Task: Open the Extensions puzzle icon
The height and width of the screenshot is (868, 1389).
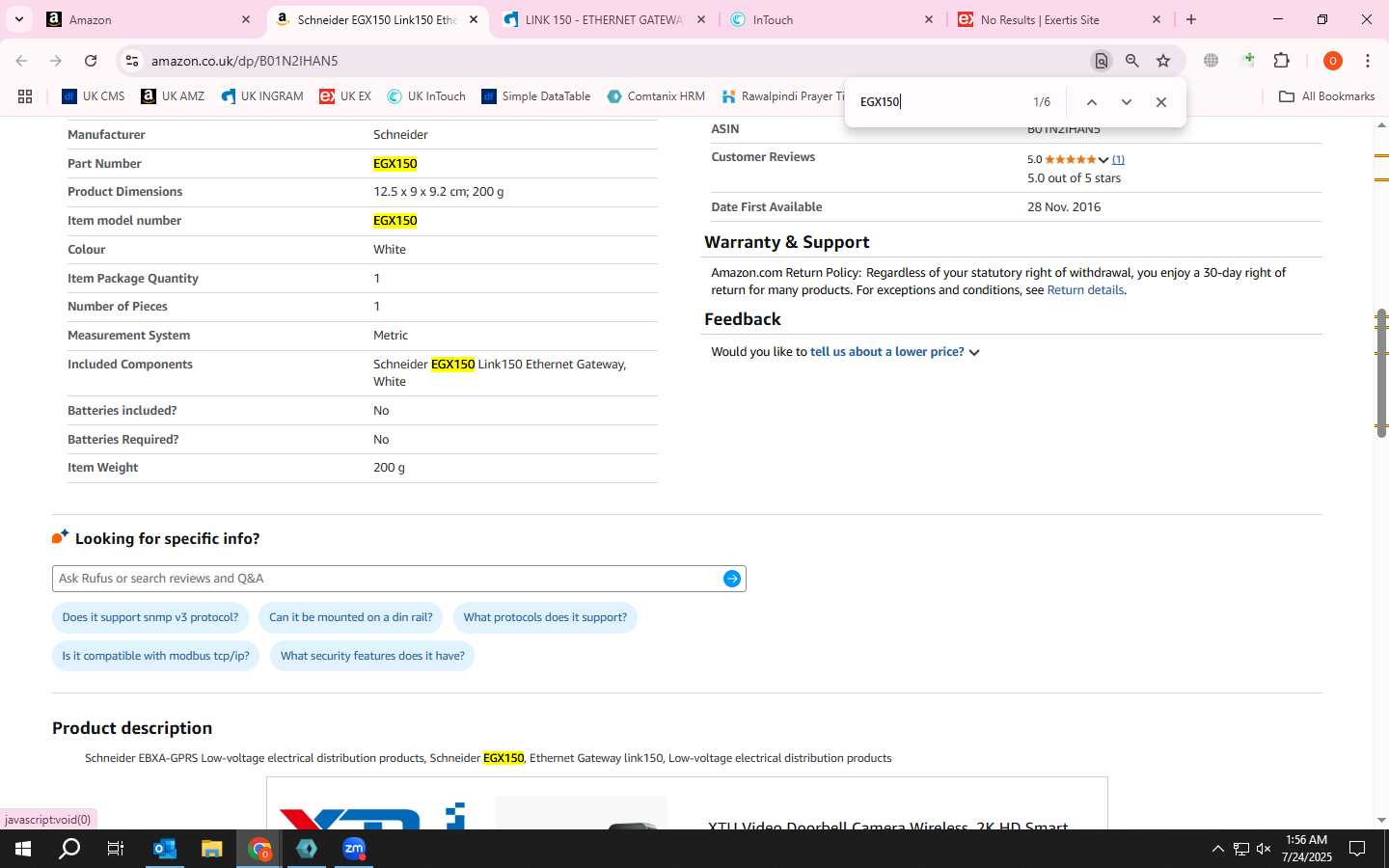Action: click(x=1282, y=61)
